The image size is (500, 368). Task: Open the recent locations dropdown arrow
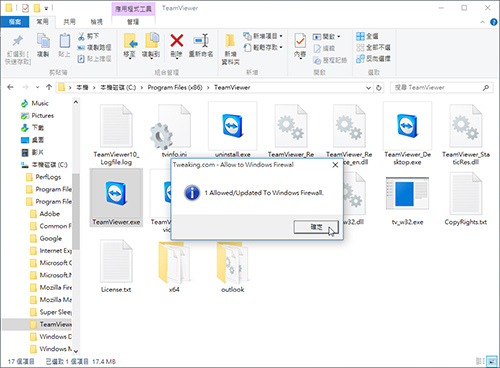click(x=37, y=87)
